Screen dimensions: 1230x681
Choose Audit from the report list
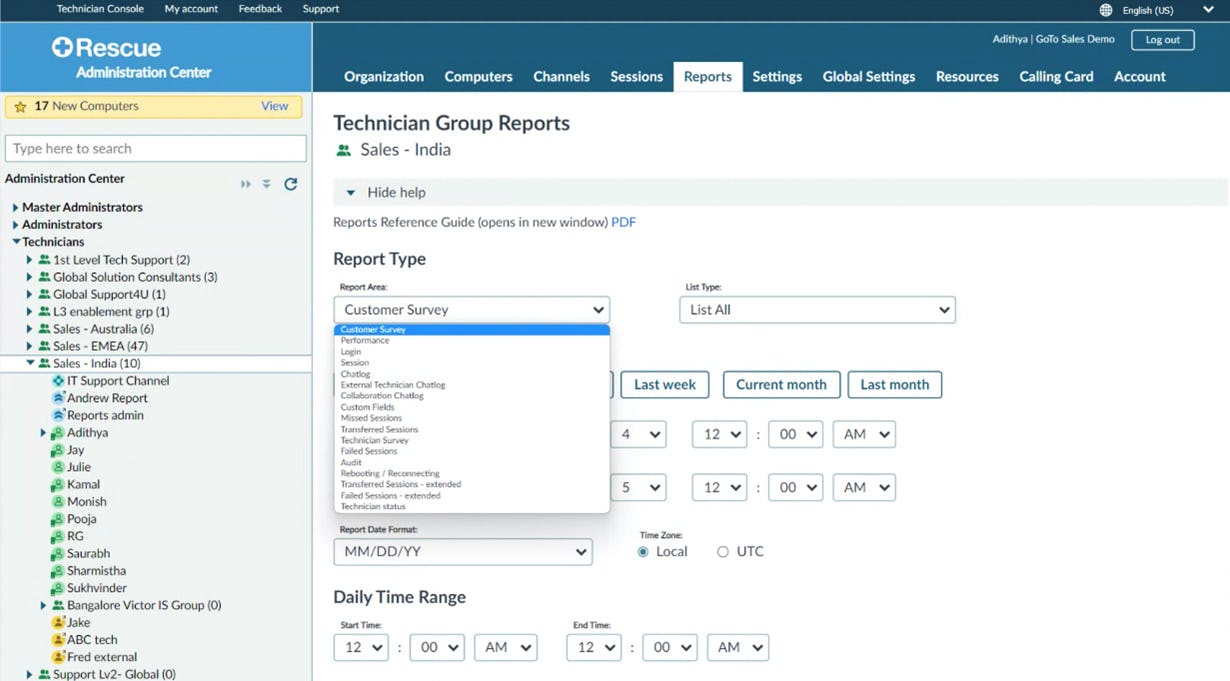351,463
